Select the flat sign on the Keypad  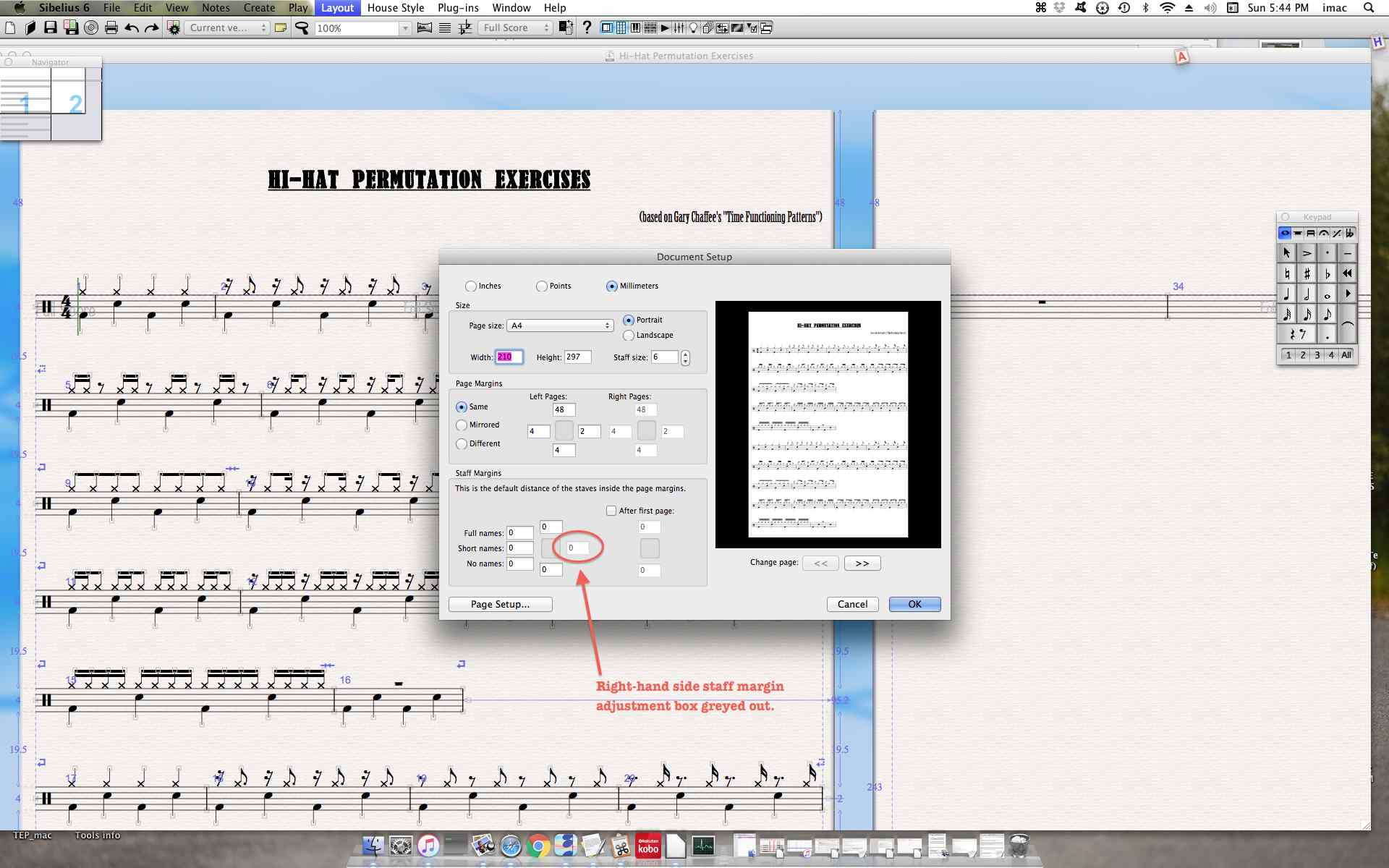pos(1327,273)
